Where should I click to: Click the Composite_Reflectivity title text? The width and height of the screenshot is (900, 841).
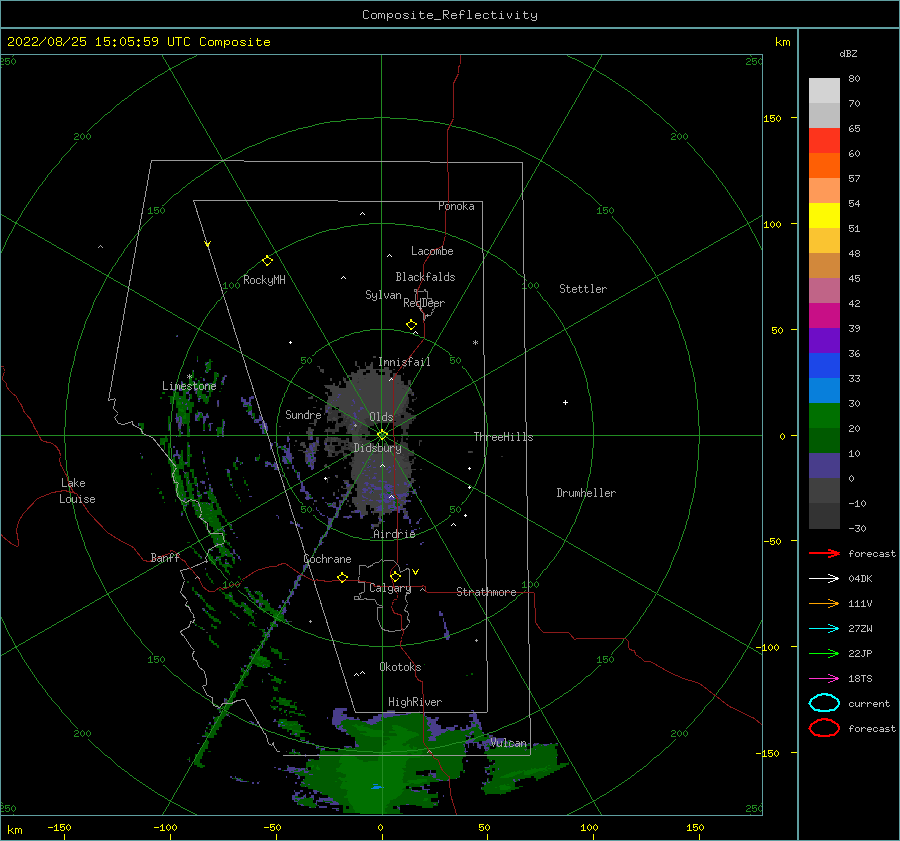(450, 15)
